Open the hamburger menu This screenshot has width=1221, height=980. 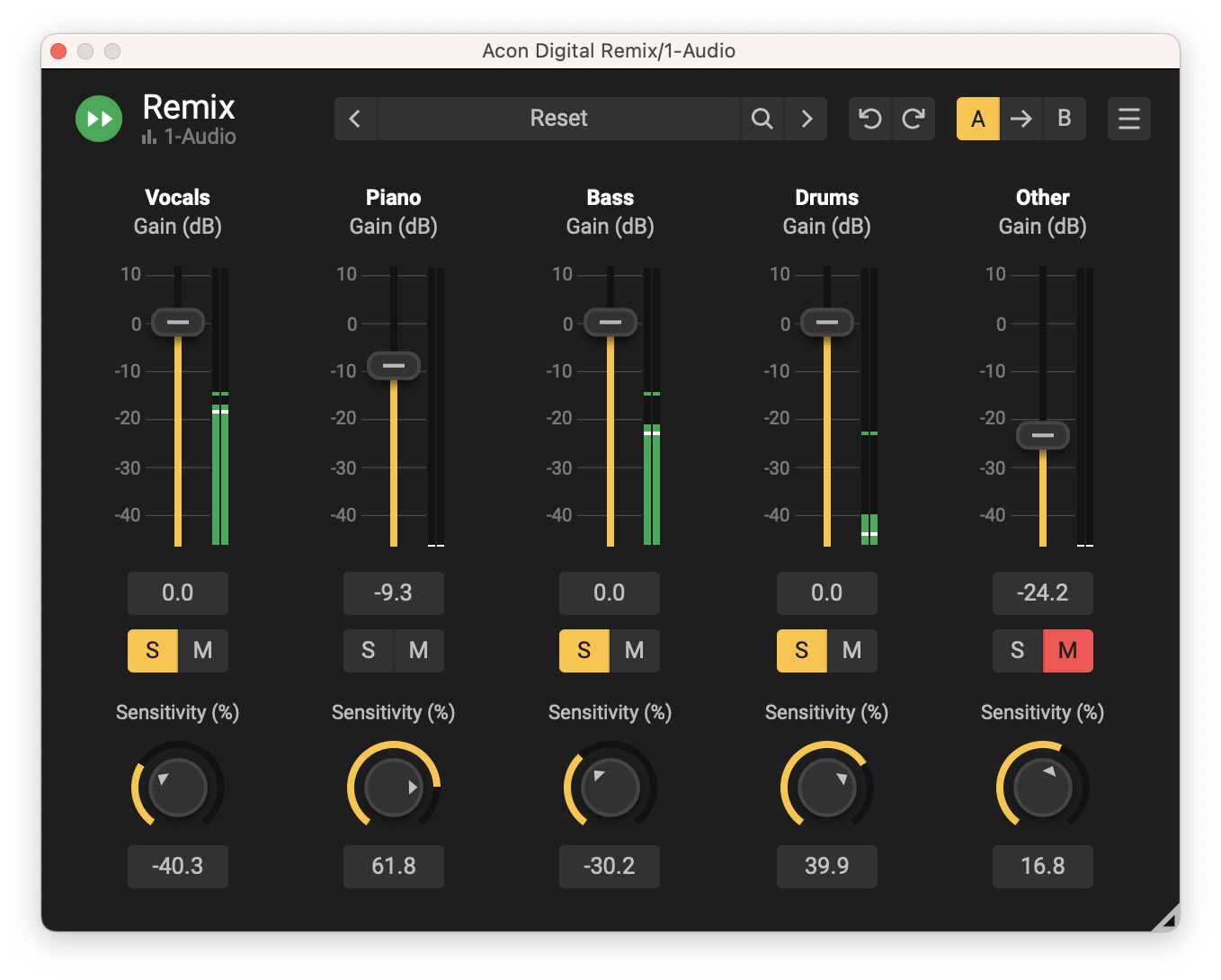click(1128, 119)
